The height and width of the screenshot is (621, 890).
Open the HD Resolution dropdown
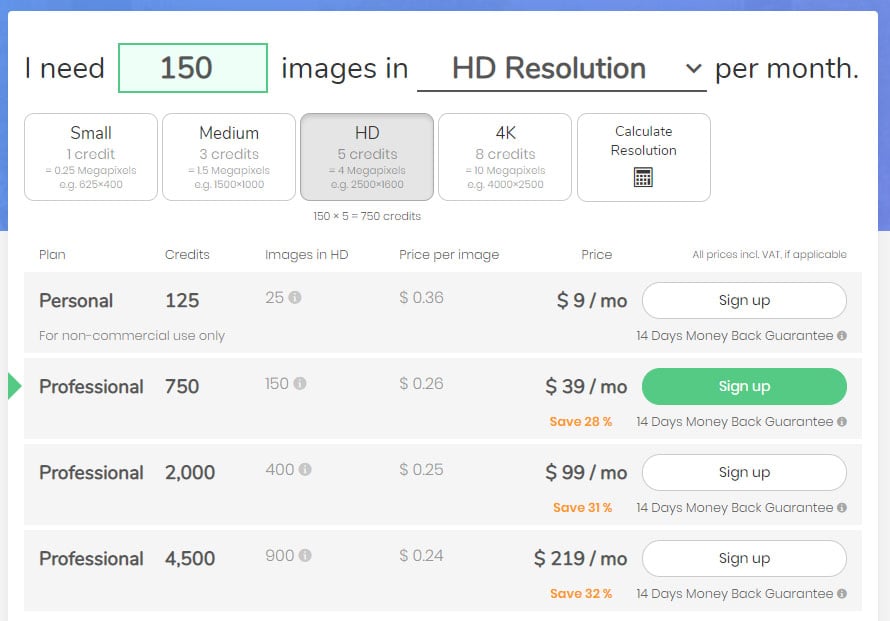coord(560,69)
